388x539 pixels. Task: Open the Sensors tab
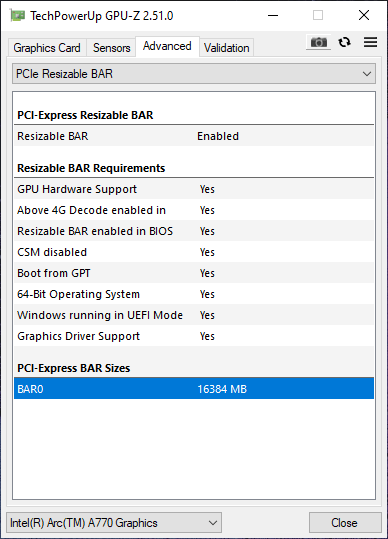coord(111,48)
